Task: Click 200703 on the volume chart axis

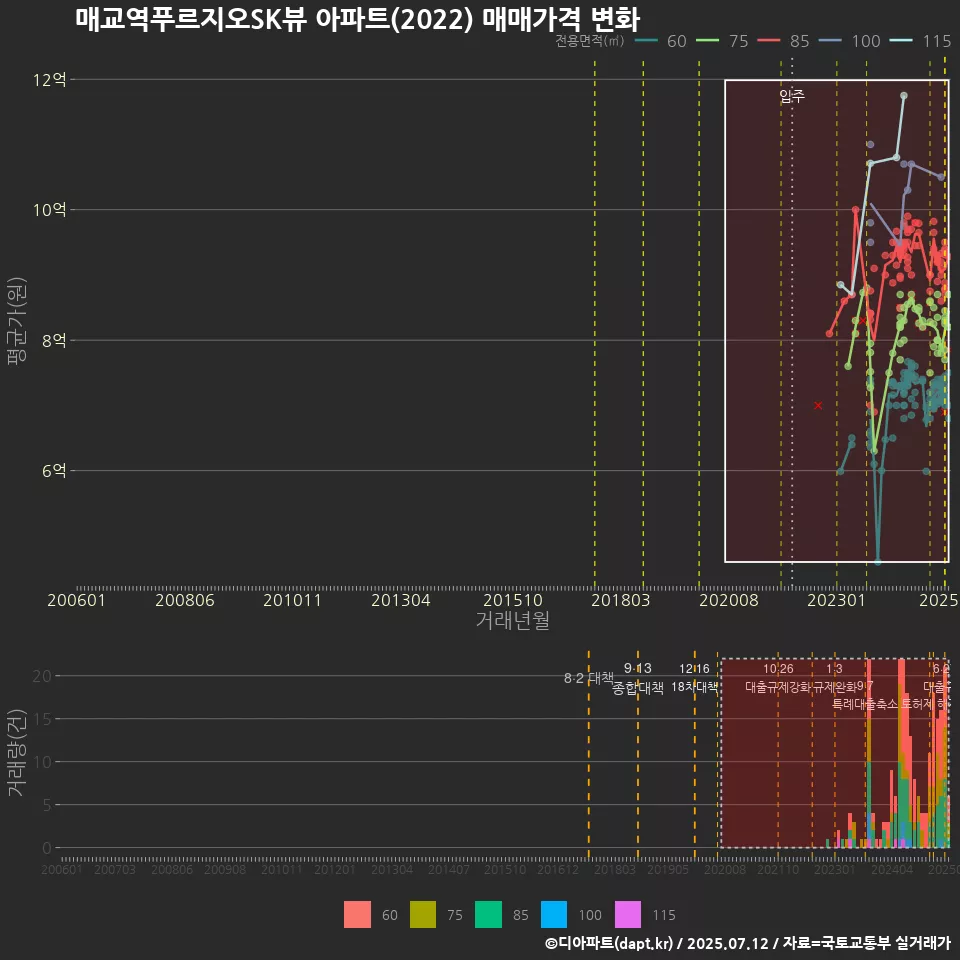Action: [x=115, y=869]
